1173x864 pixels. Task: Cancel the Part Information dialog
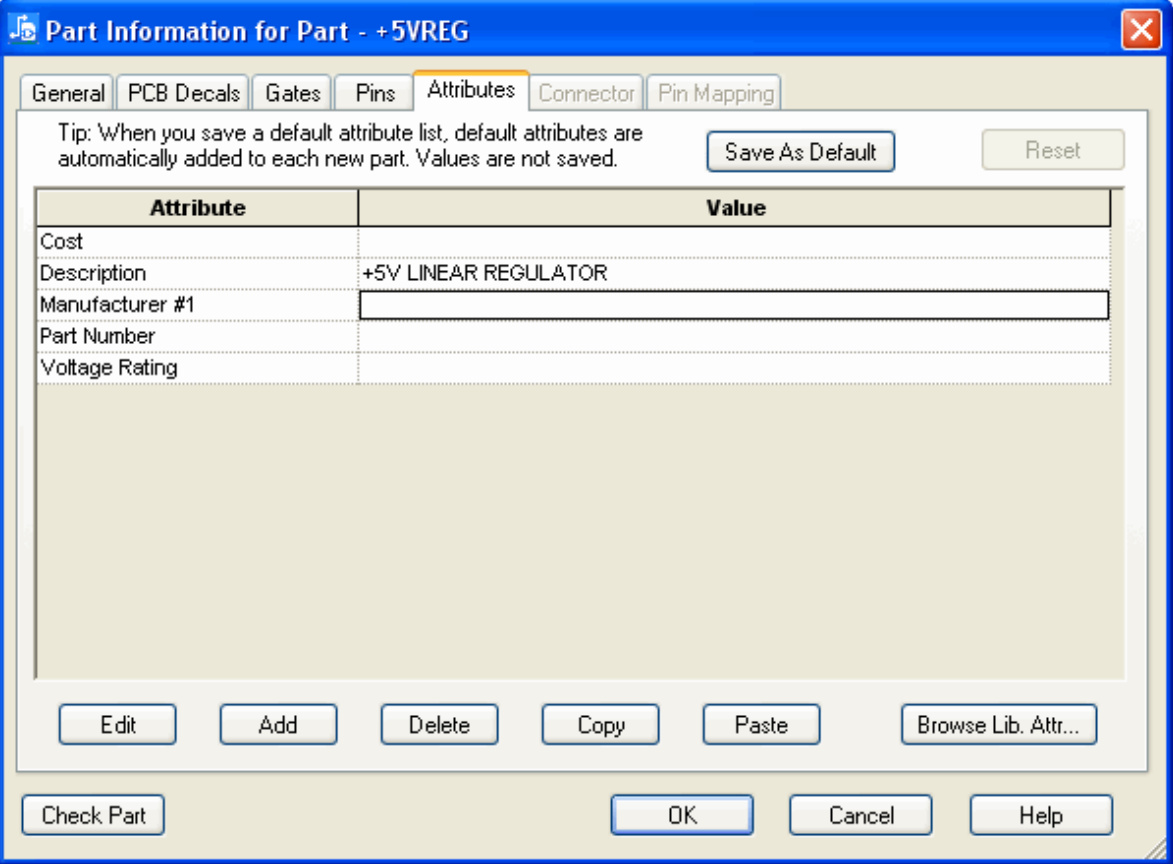(861, 815)
